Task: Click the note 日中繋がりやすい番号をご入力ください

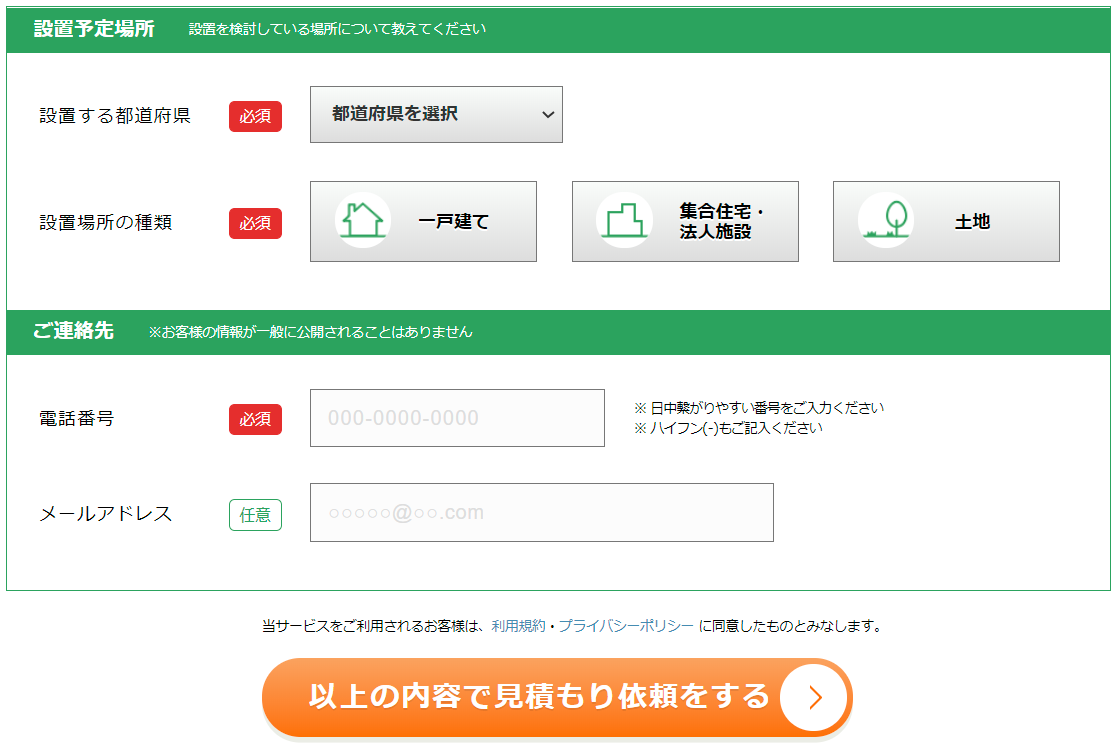Action: 759,408
